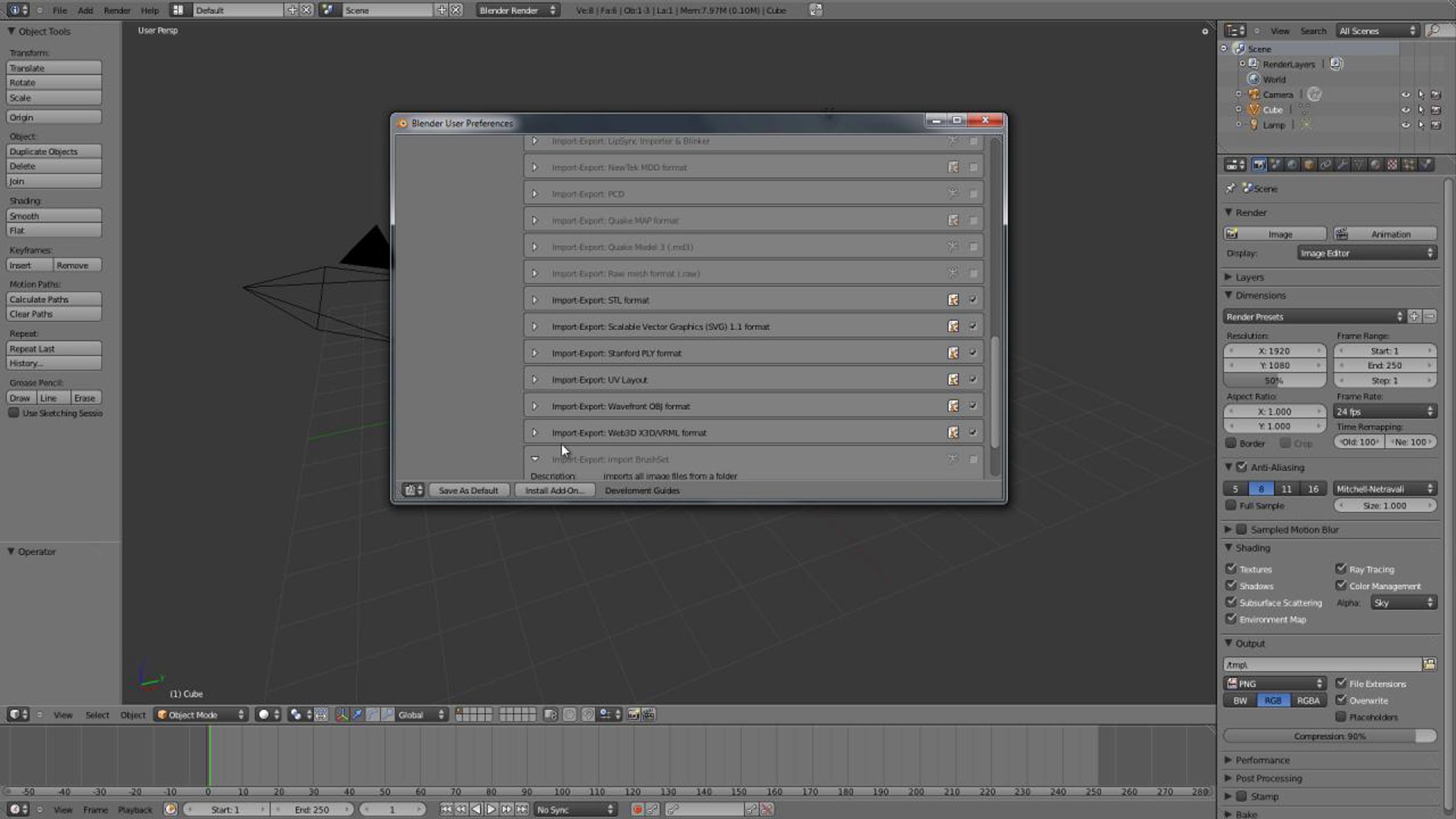Open the Particles properties tab icon
The width and height of the screenshot is (1456, 819).
[1409, 165]
